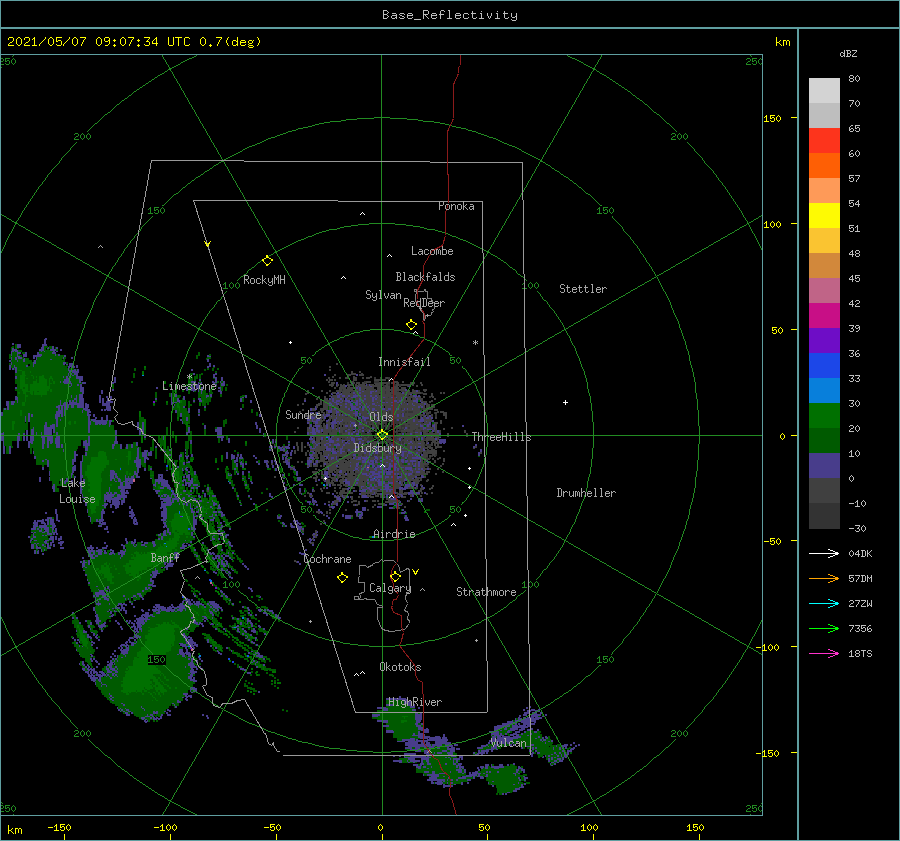Viewport: 900px width, 841px height.
Task: Click the RockyMH label
Action: pyautogui.click(x=264, y=280)
